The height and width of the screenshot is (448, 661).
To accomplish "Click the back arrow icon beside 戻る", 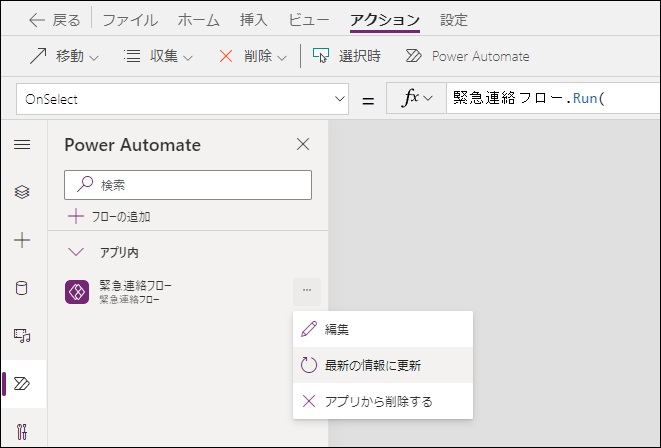I will click(x=36, y=20).
